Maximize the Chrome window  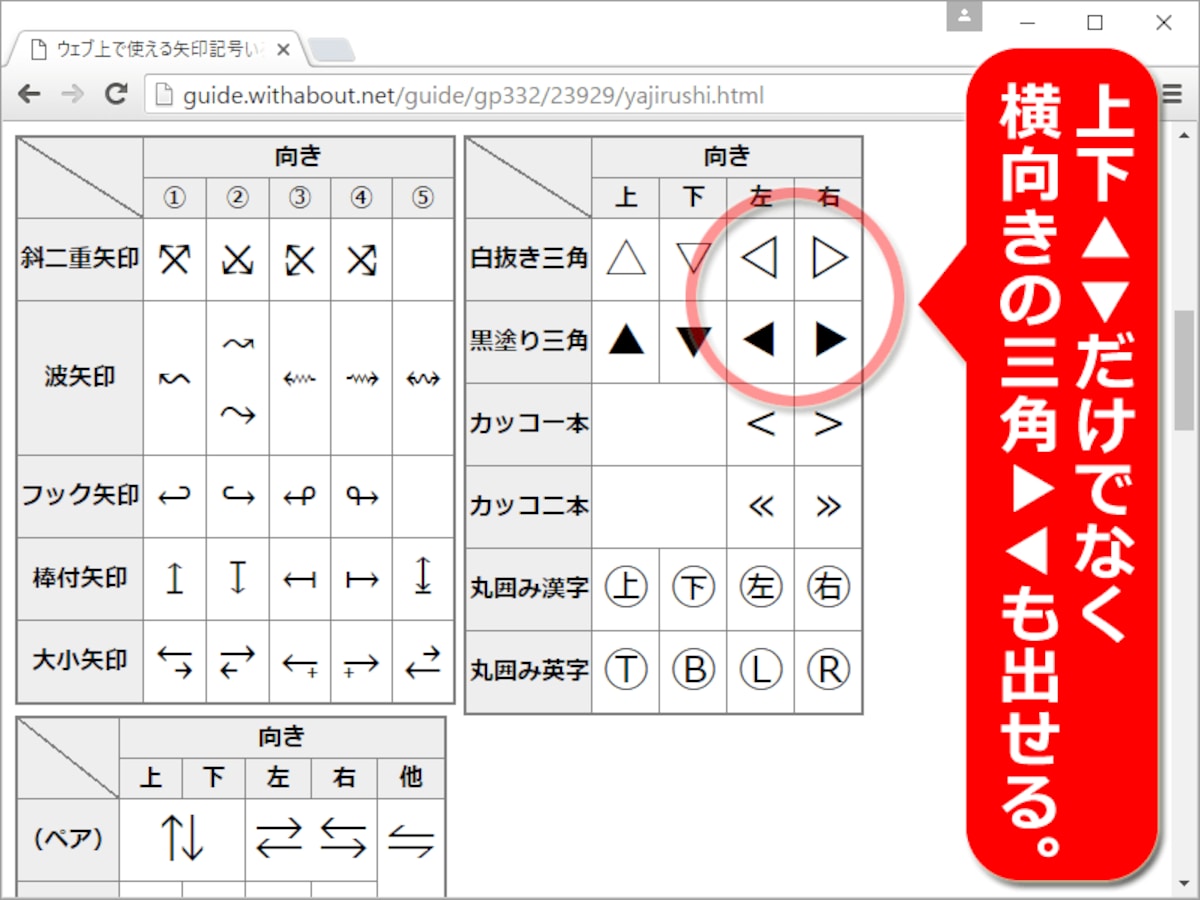[x=1095, y=22]
